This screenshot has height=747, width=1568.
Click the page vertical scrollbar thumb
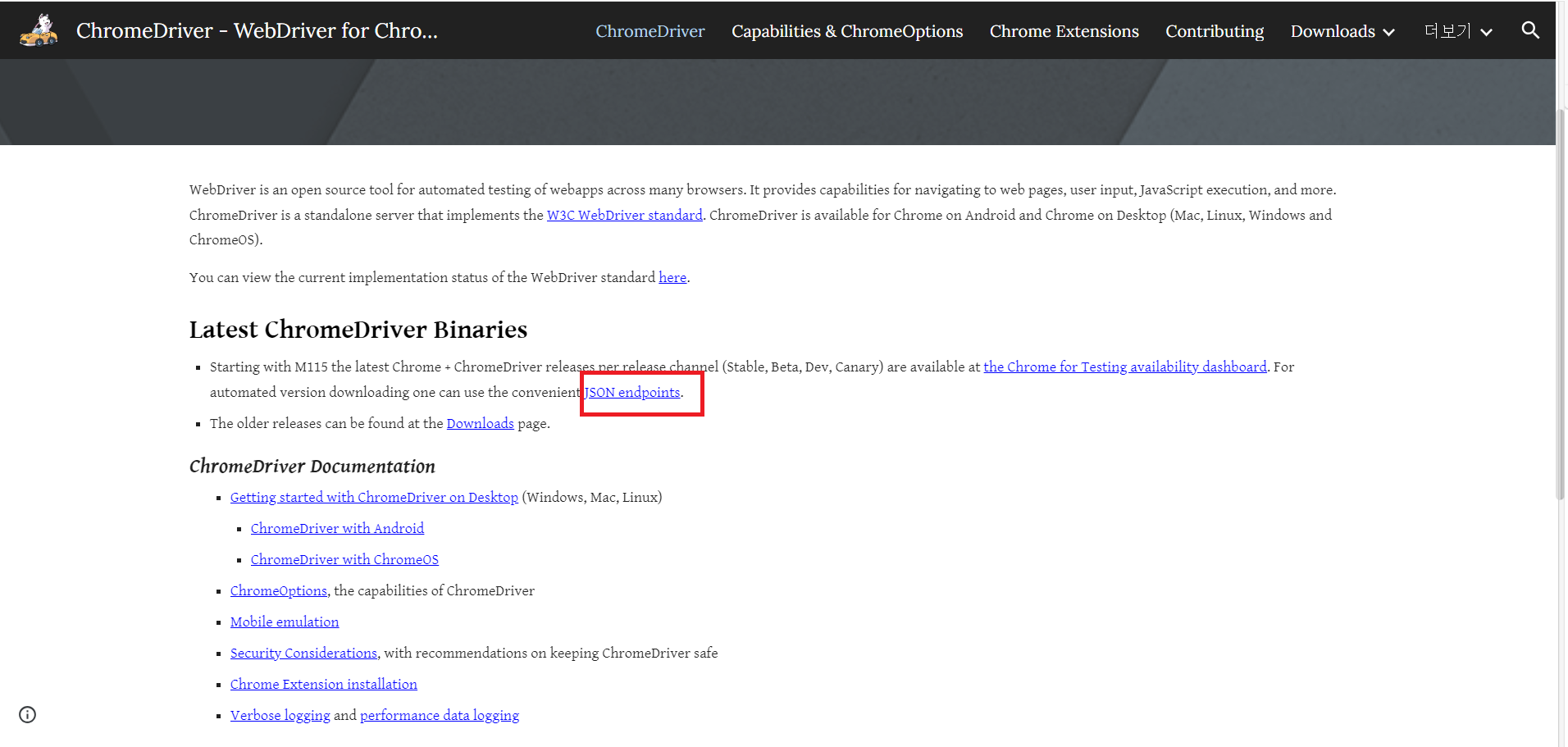1561,303
